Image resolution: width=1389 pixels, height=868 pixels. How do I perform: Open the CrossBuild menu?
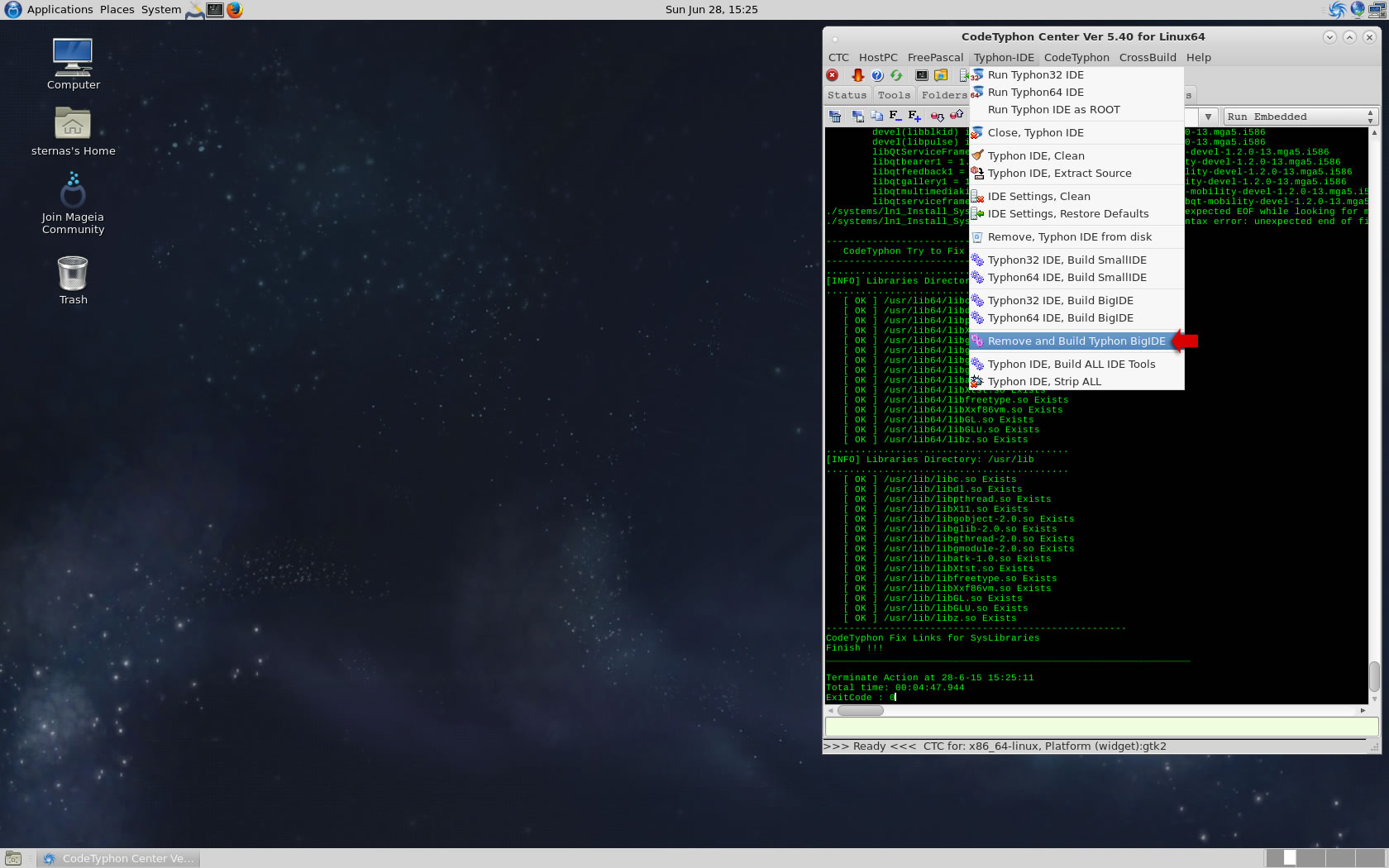1148,58
